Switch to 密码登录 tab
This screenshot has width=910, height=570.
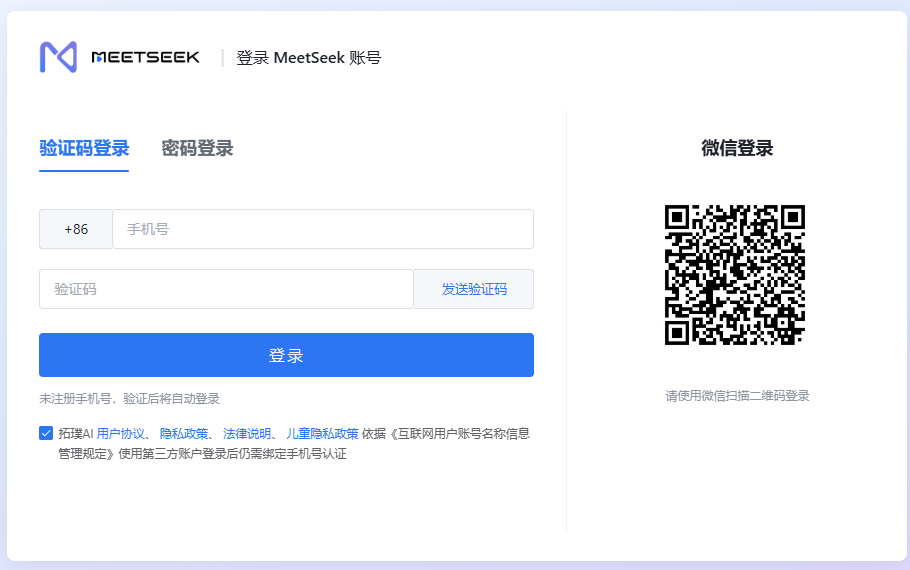click(x=197, y=148)
